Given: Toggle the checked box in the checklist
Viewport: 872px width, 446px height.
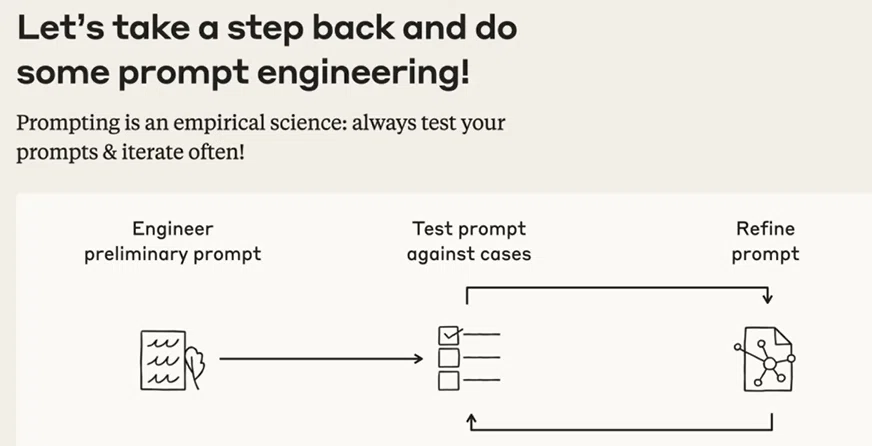Looking at the screenshot, I should click(x=449, y=335).
